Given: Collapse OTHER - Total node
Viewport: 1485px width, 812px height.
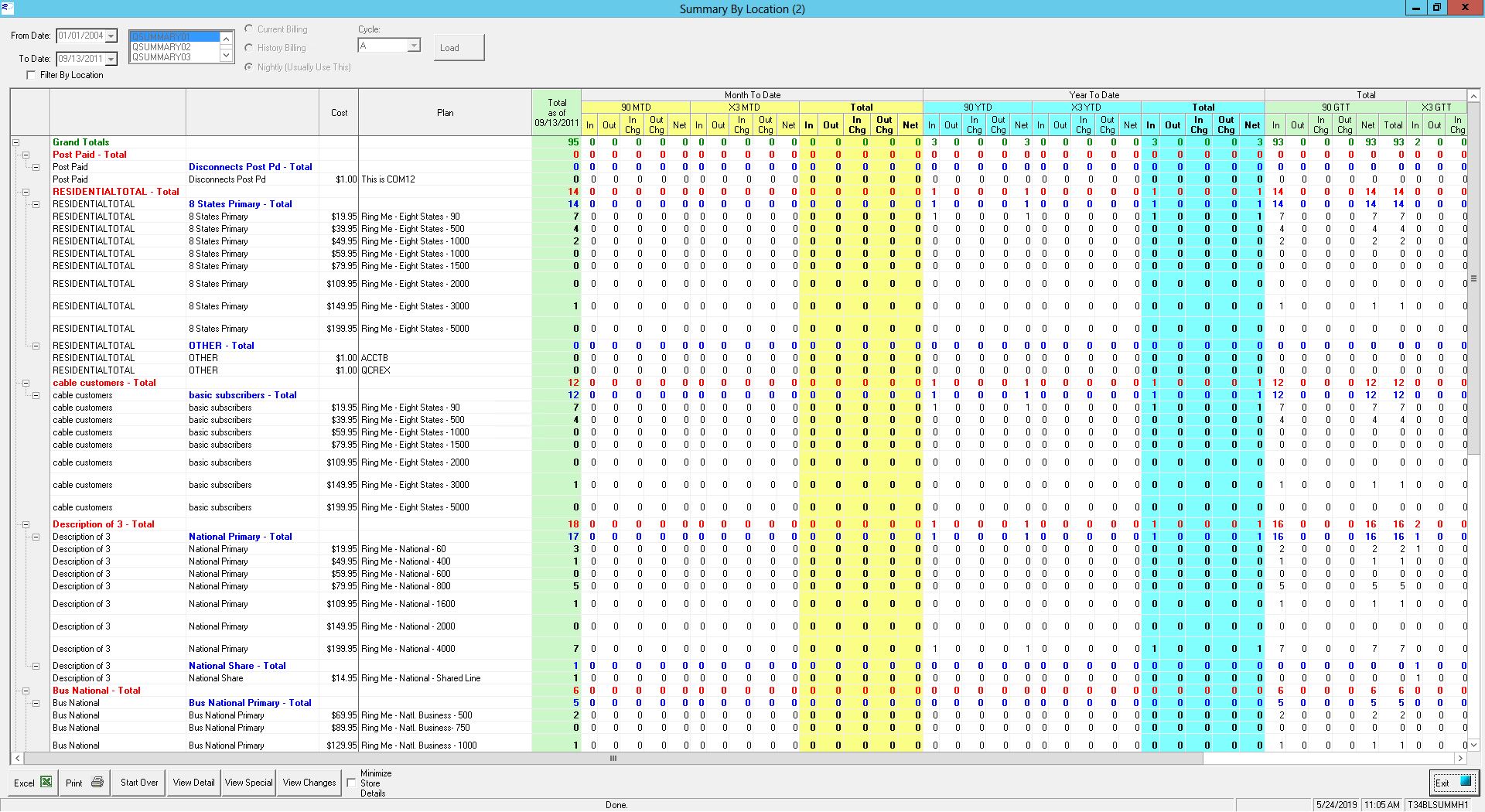Looking at the screenshot, I should (x=36, y=346).
